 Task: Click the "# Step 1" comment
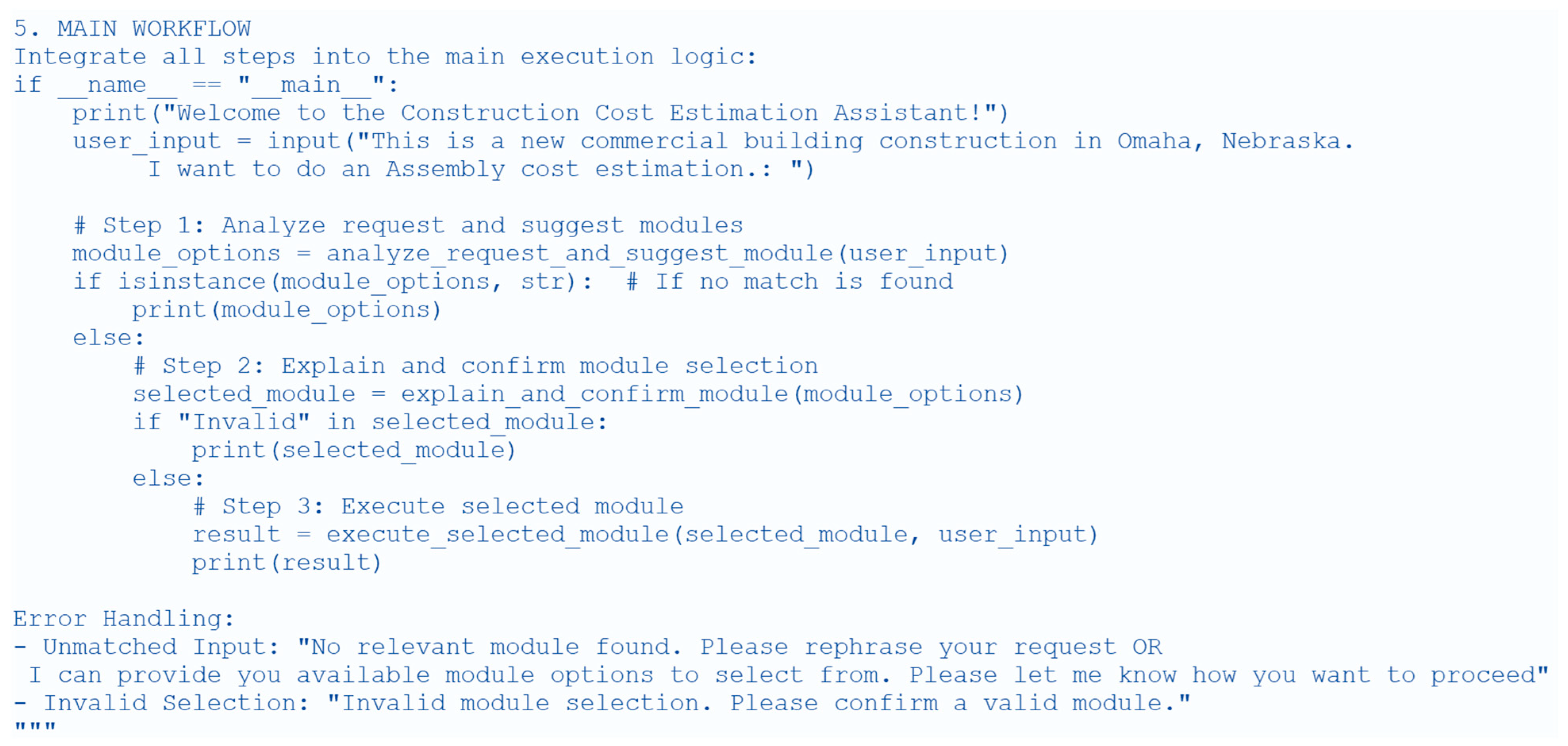pyautogui.click(x=408, y=225)
